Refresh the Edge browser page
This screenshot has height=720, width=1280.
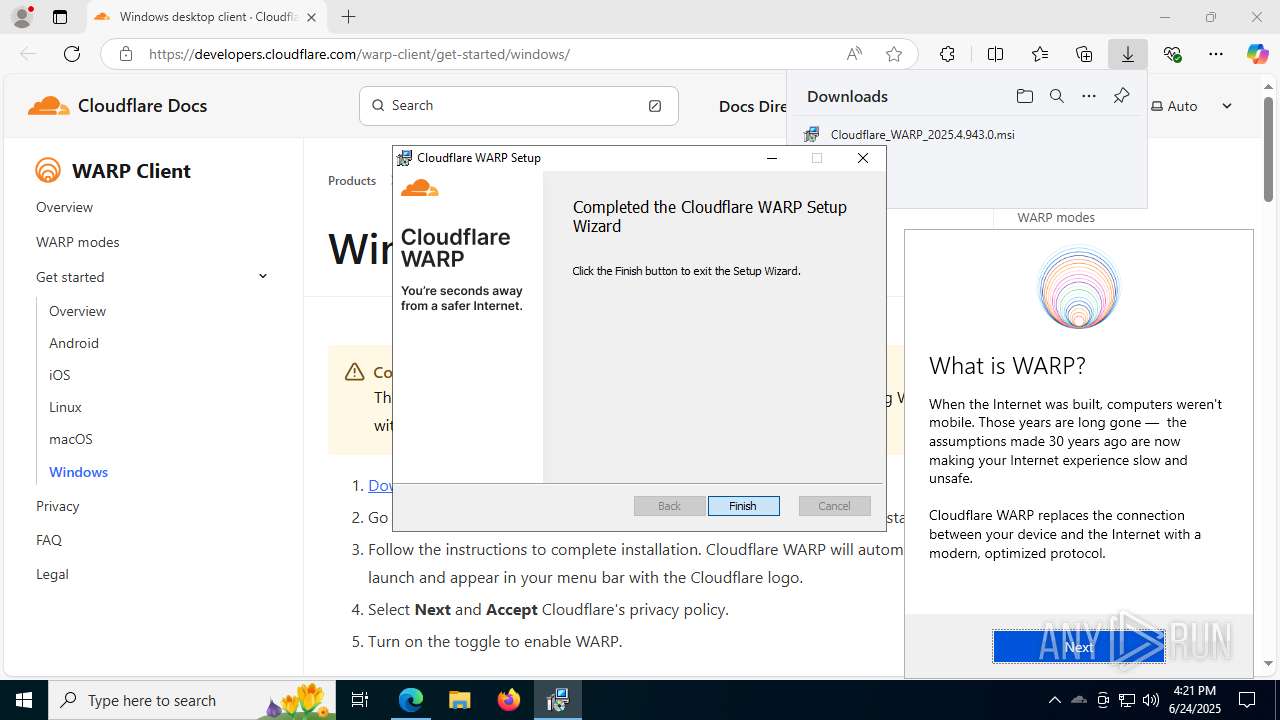tap(72, 54)
